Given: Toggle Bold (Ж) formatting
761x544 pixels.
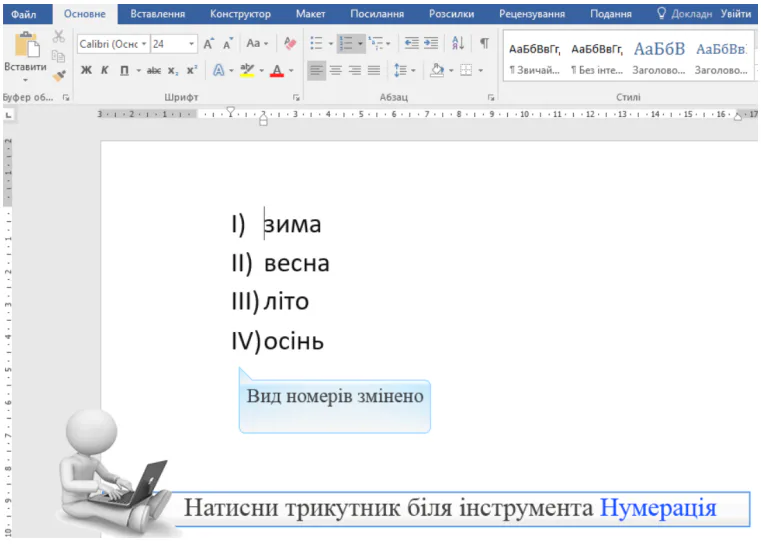Looking at the screenshot, I should click(86, 71).
